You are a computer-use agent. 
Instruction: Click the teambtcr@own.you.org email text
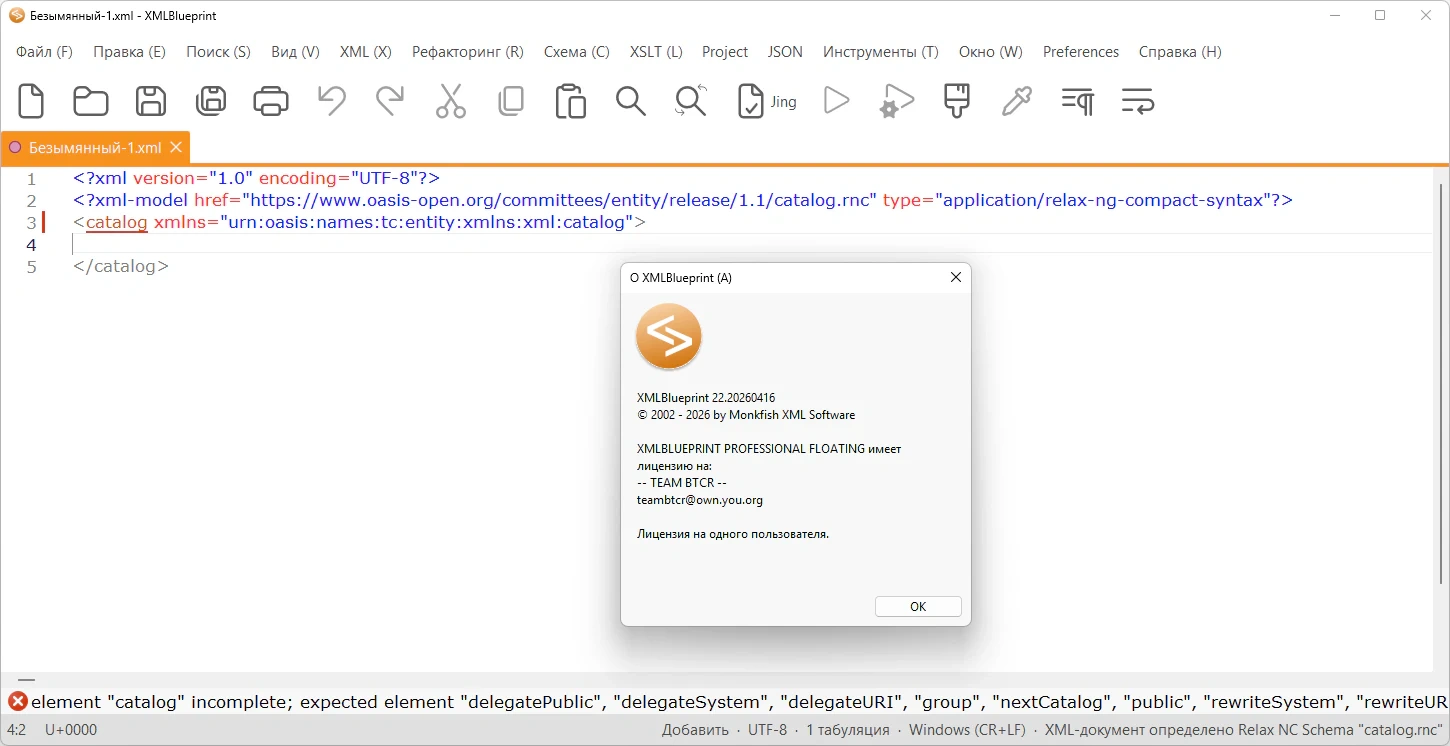[x=700, y=500]
